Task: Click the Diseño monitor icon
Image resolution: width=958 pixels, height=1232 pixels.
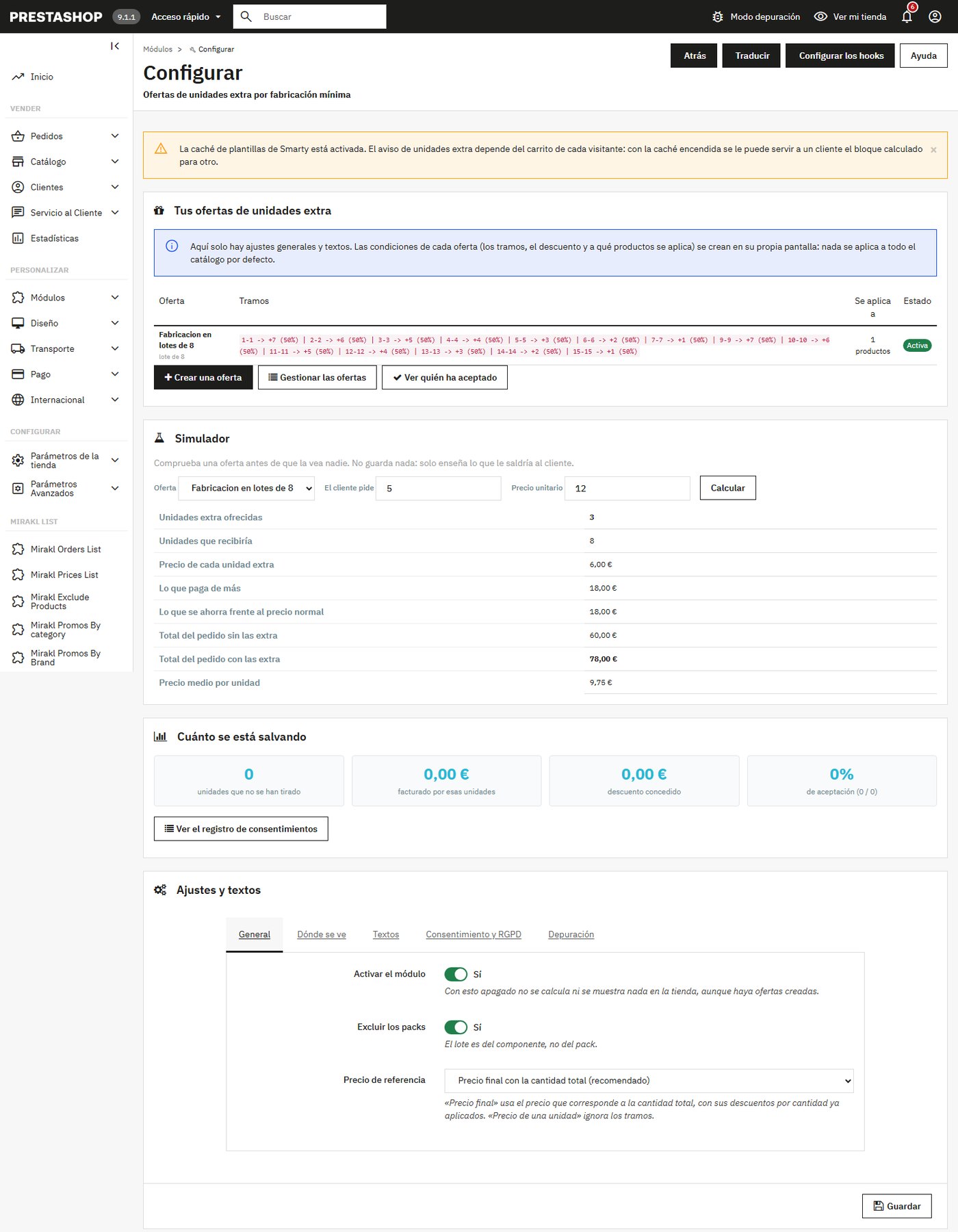Action: point(18,323)
